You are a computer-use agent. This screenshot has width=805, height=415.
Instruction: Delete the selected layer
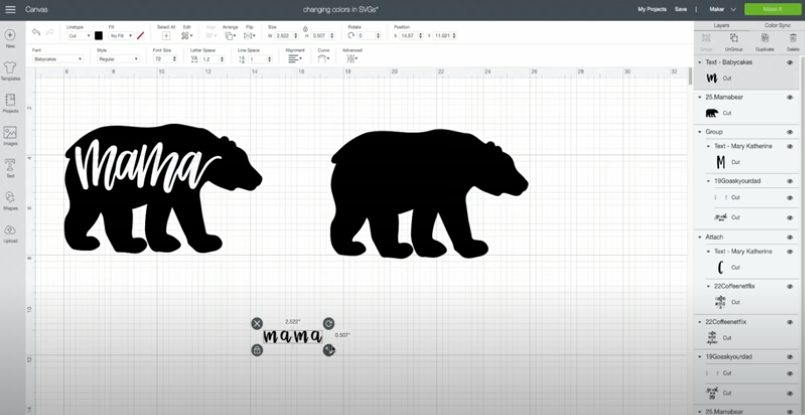coord(793,41)
